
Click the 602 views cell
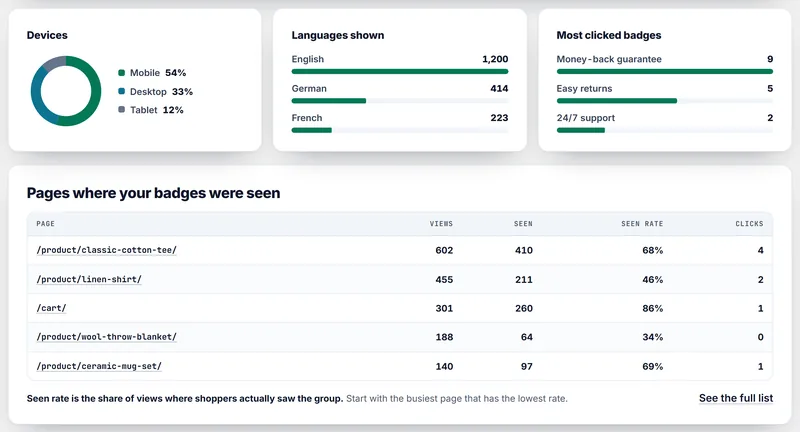click(x=444, y=250)
